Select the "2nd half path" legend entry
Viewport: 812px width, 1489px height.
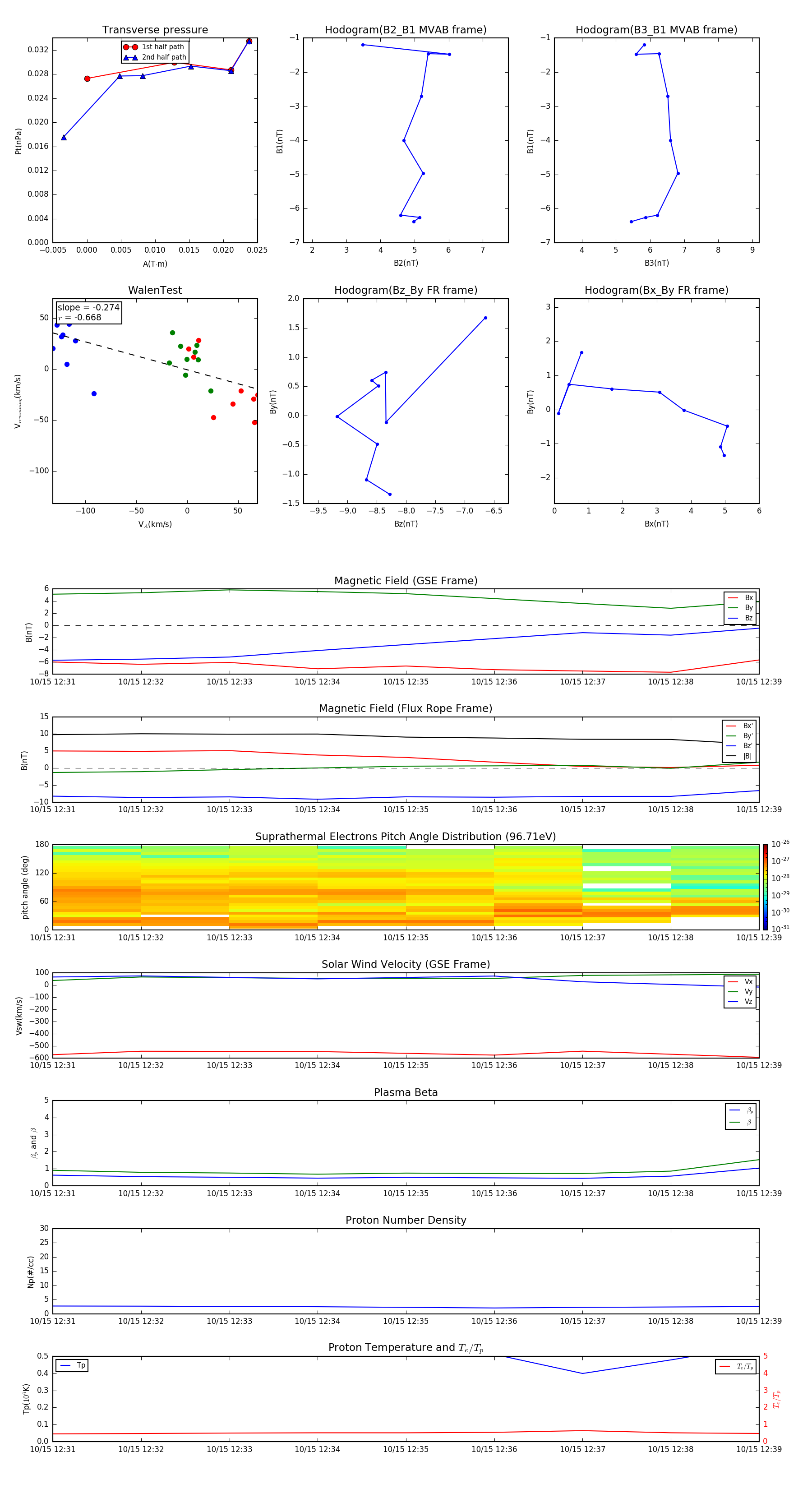155,57
